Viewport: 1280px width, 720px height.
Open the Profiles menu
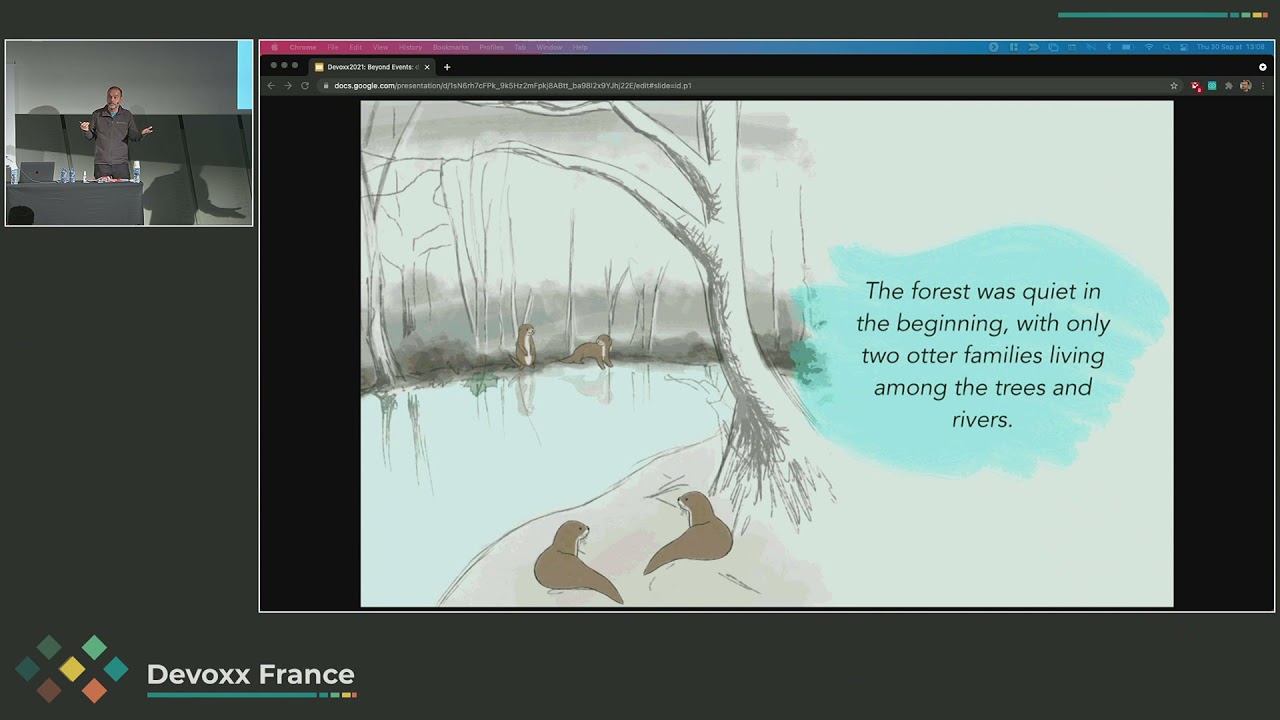pyautogui.click(x=491, y=47)
